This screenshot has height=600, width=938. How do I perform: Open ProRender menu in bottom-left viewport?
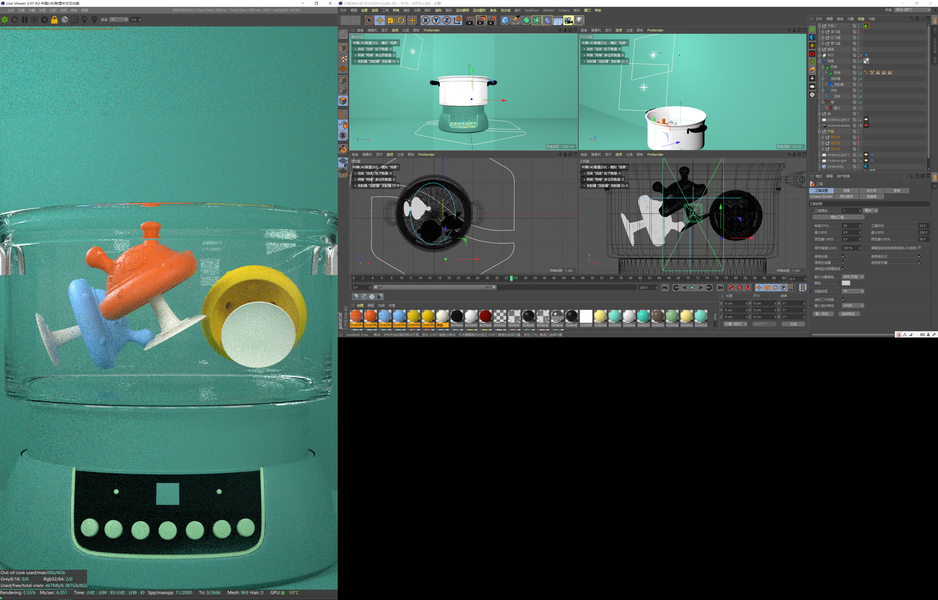pos(426,154)
